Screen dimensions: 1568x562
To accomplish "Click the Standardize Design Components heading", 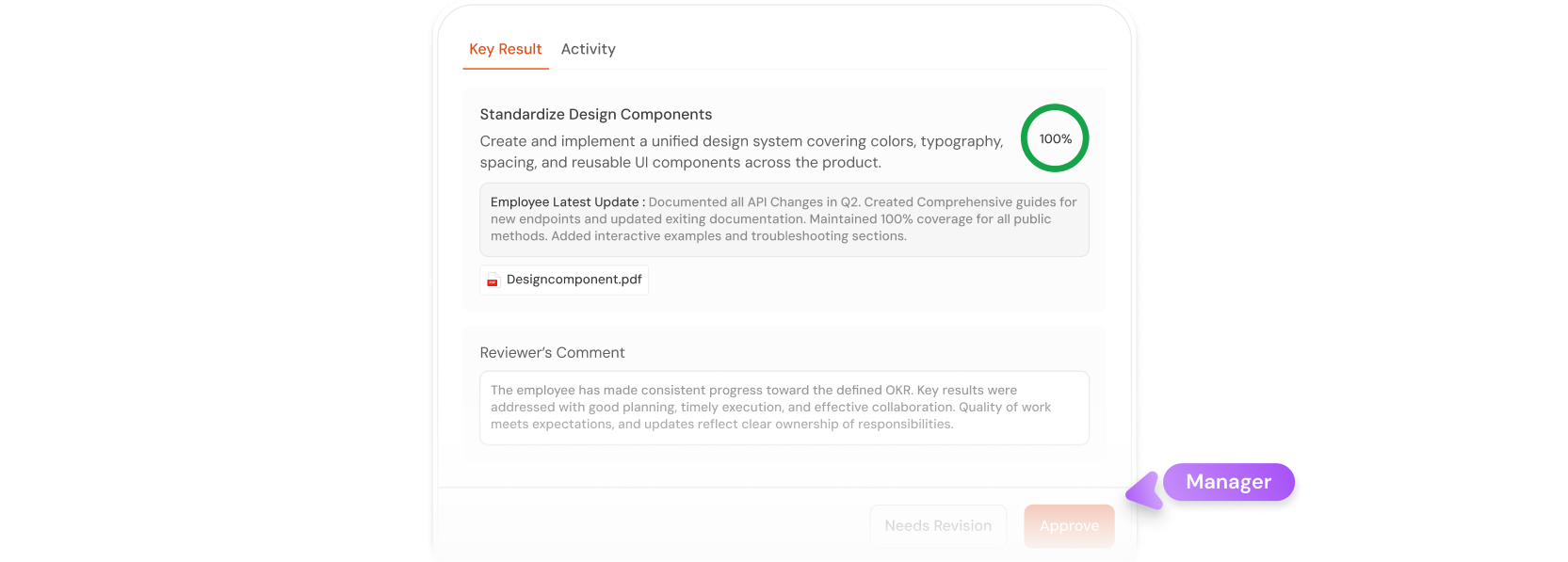I will (x=595, y=114).
